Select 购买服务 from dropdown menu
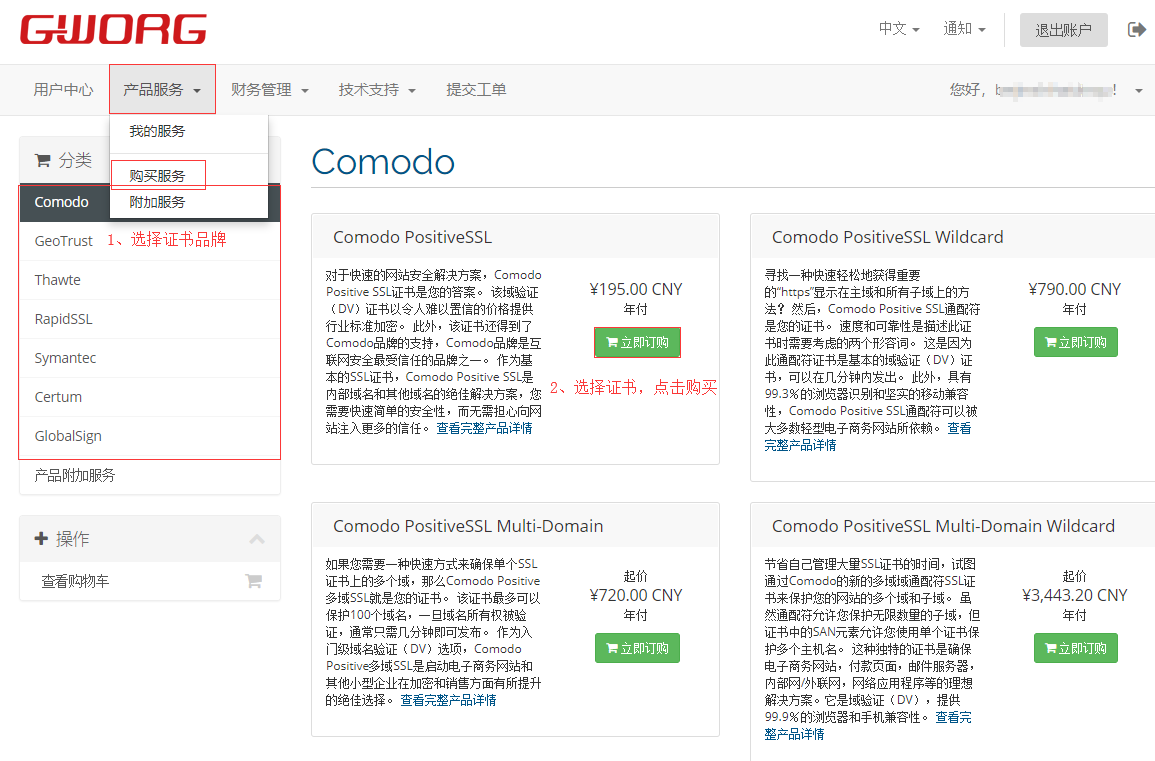 tap(157, 176)
